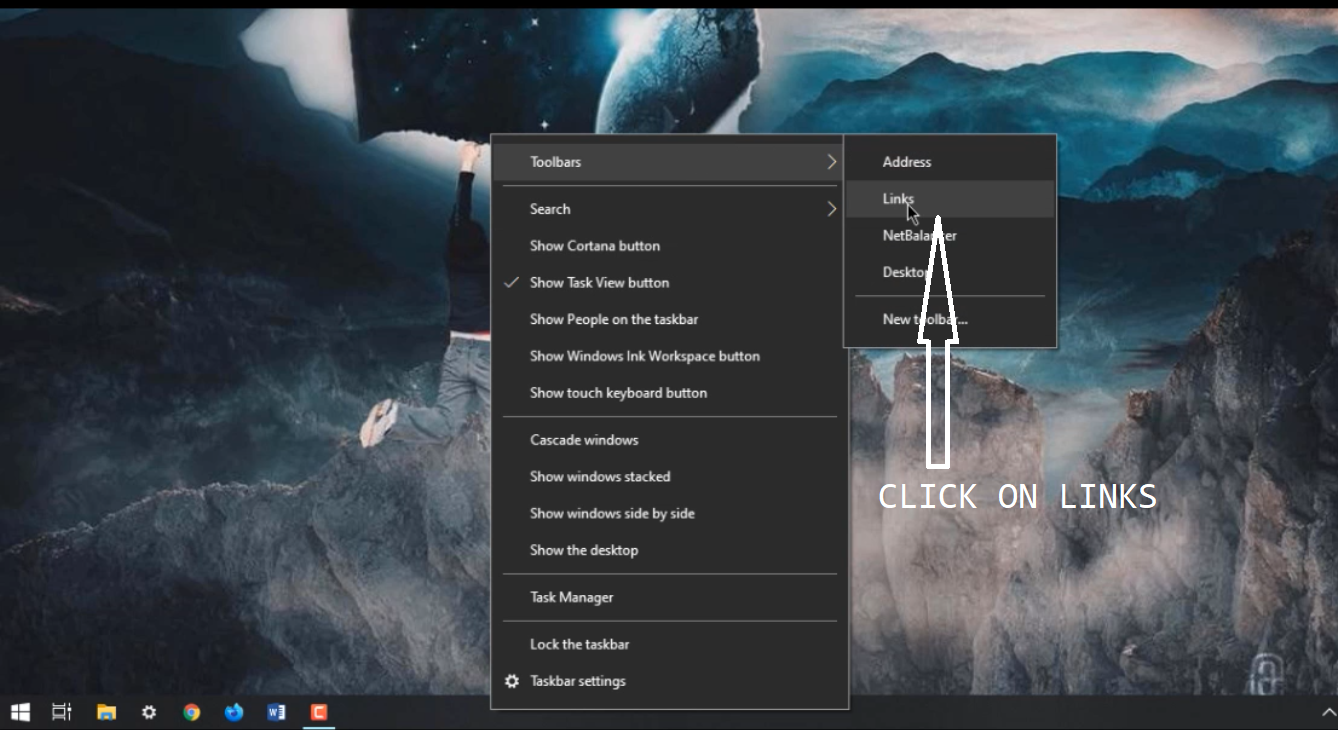Open Microsoft Word from the taskbar
1338x730 pixels.
(x=277, y=712)
